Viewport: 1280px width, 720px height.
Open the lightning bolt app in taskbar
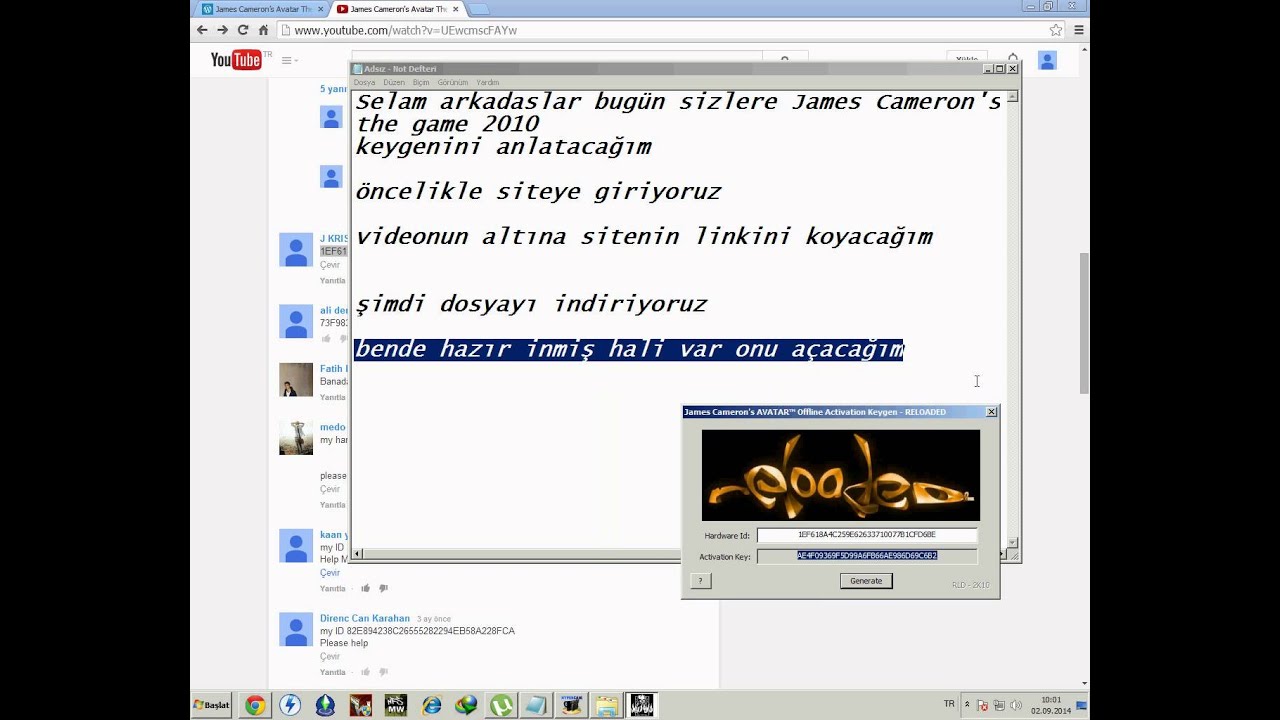pyautogui.click(x=290, y=705)
